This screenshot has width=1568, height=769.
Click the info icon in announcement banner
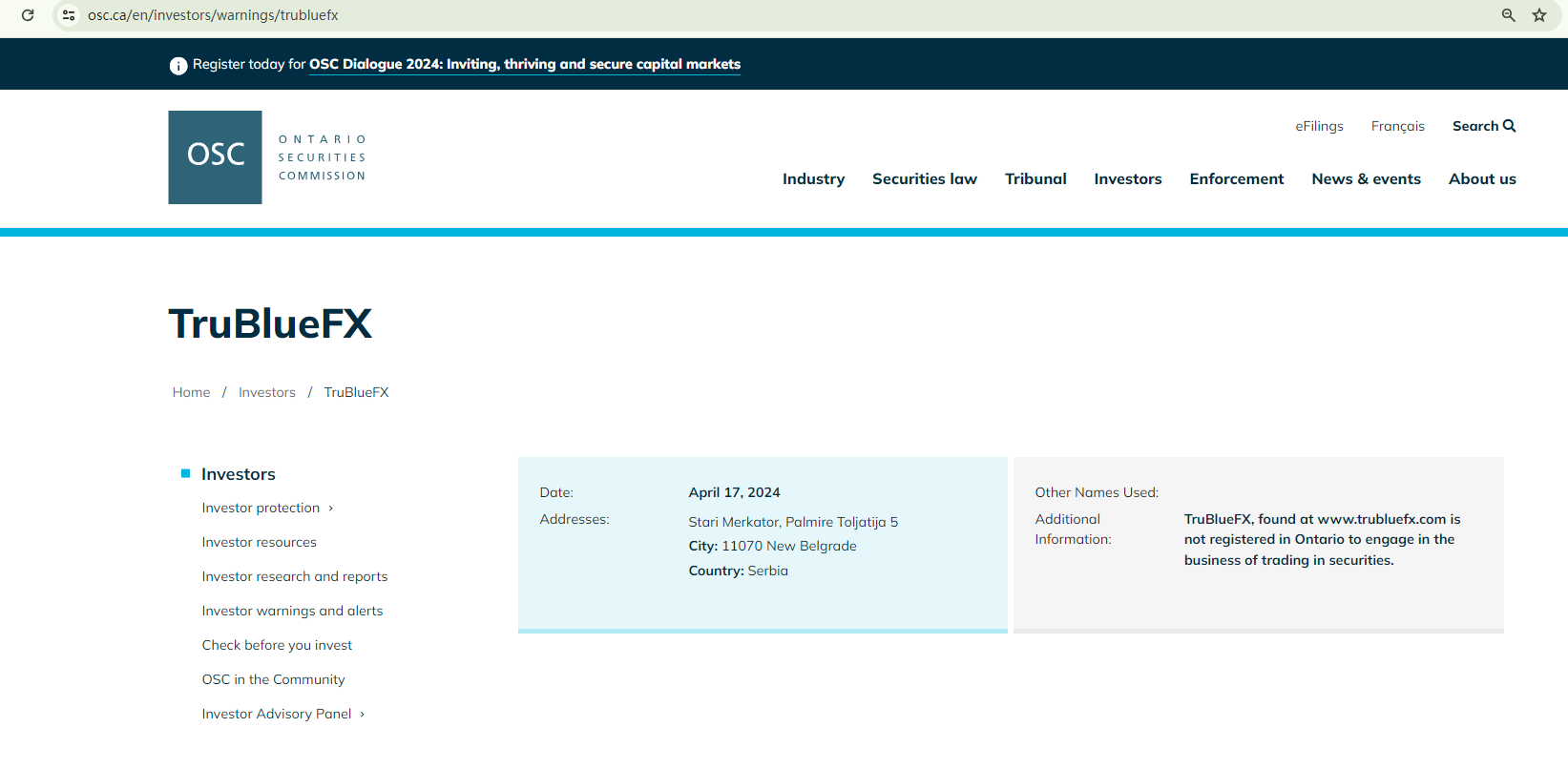pyautogui.click(x=178, y=65)
